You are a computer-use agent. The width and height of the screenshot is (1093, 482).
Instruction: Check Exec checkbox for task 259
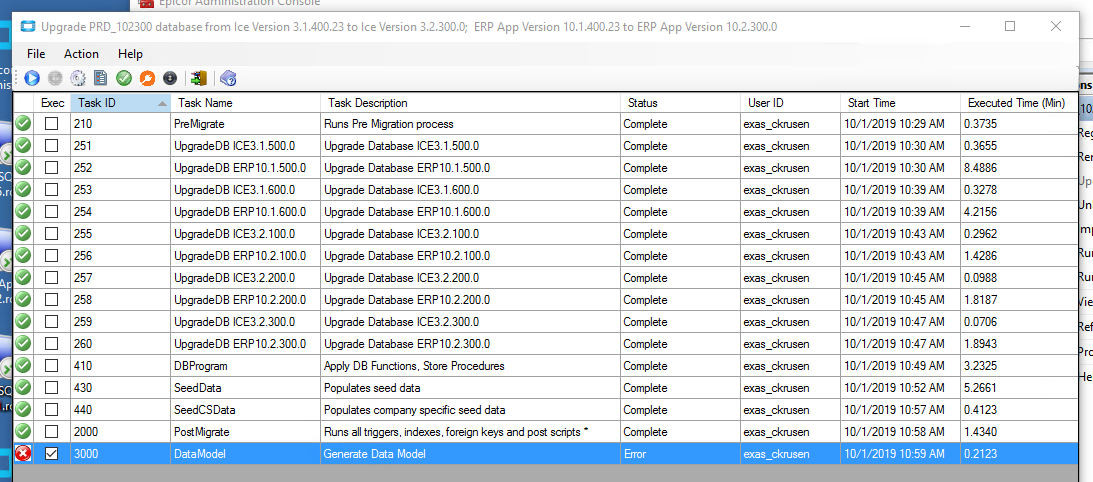[52, 322]
